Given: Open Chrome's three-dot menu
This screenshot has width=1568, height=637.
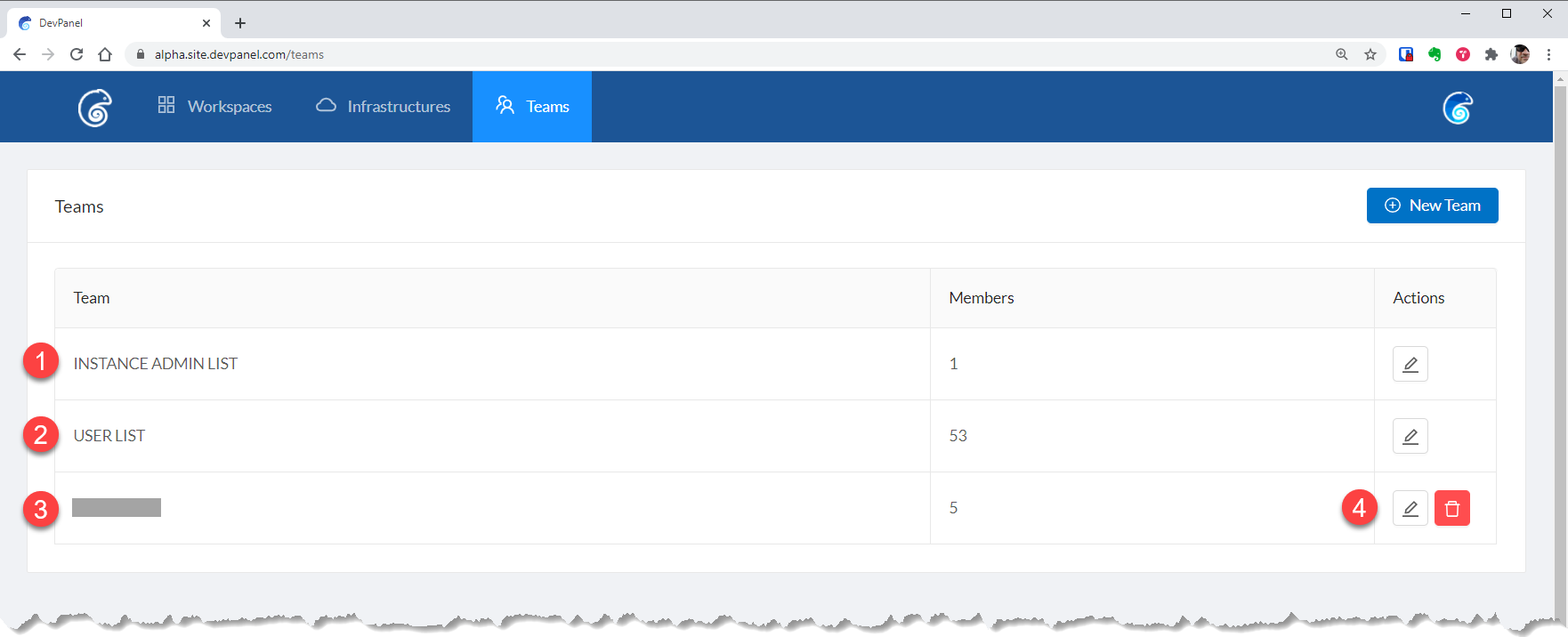Looking at the screenshot, I should 1548,54.
